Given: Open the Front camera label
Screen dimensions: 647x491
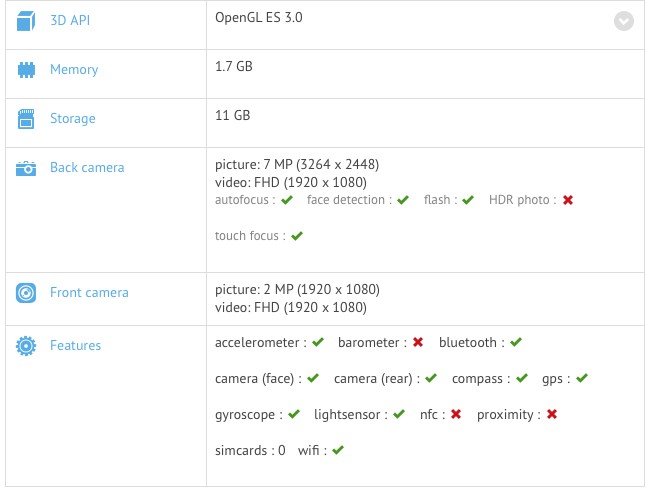Looking at the screenshot, I should (x=89, y=293).
